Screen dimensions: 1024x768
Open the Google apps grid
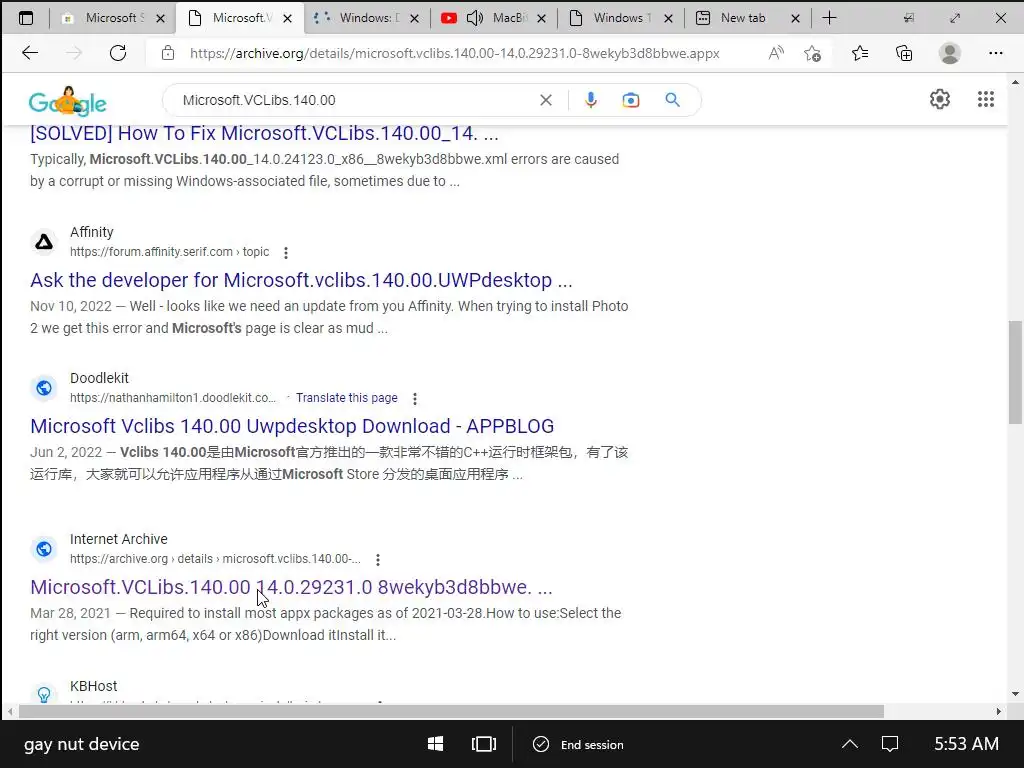[985, 99]
